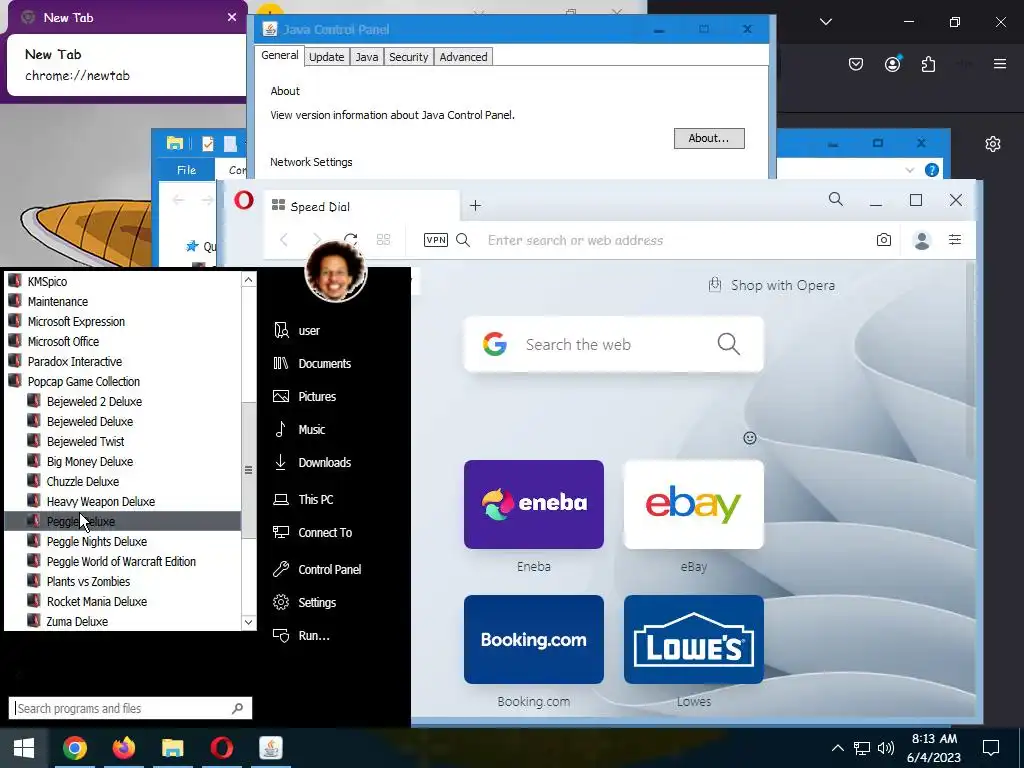Go back in Opera navigation
The image size is (1024, 768).
pos(284,240)
